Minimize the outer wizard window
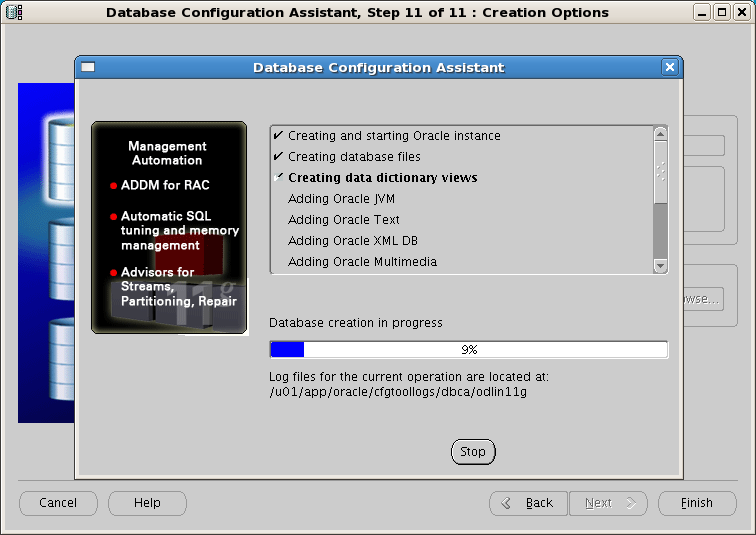The width and height of the screenshot is (756, 535). point(702,12)
